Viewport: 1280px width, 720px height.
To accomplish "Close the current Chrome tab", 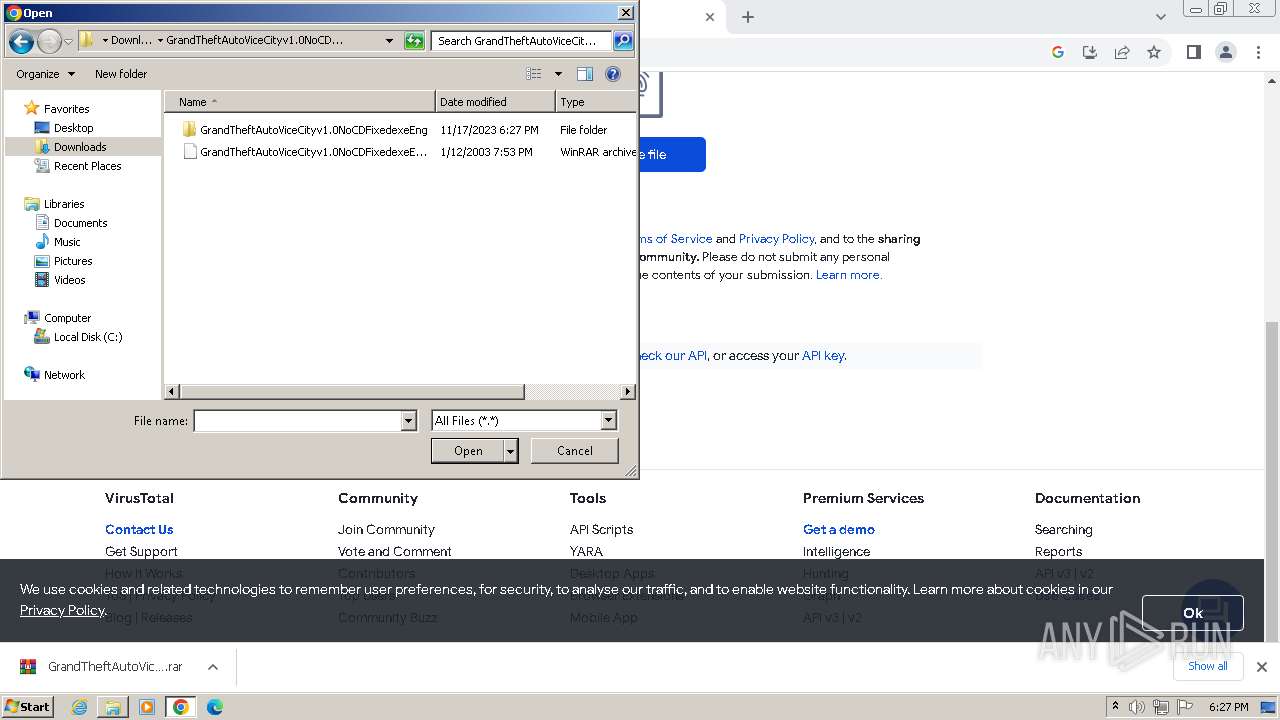I will 710,17.
